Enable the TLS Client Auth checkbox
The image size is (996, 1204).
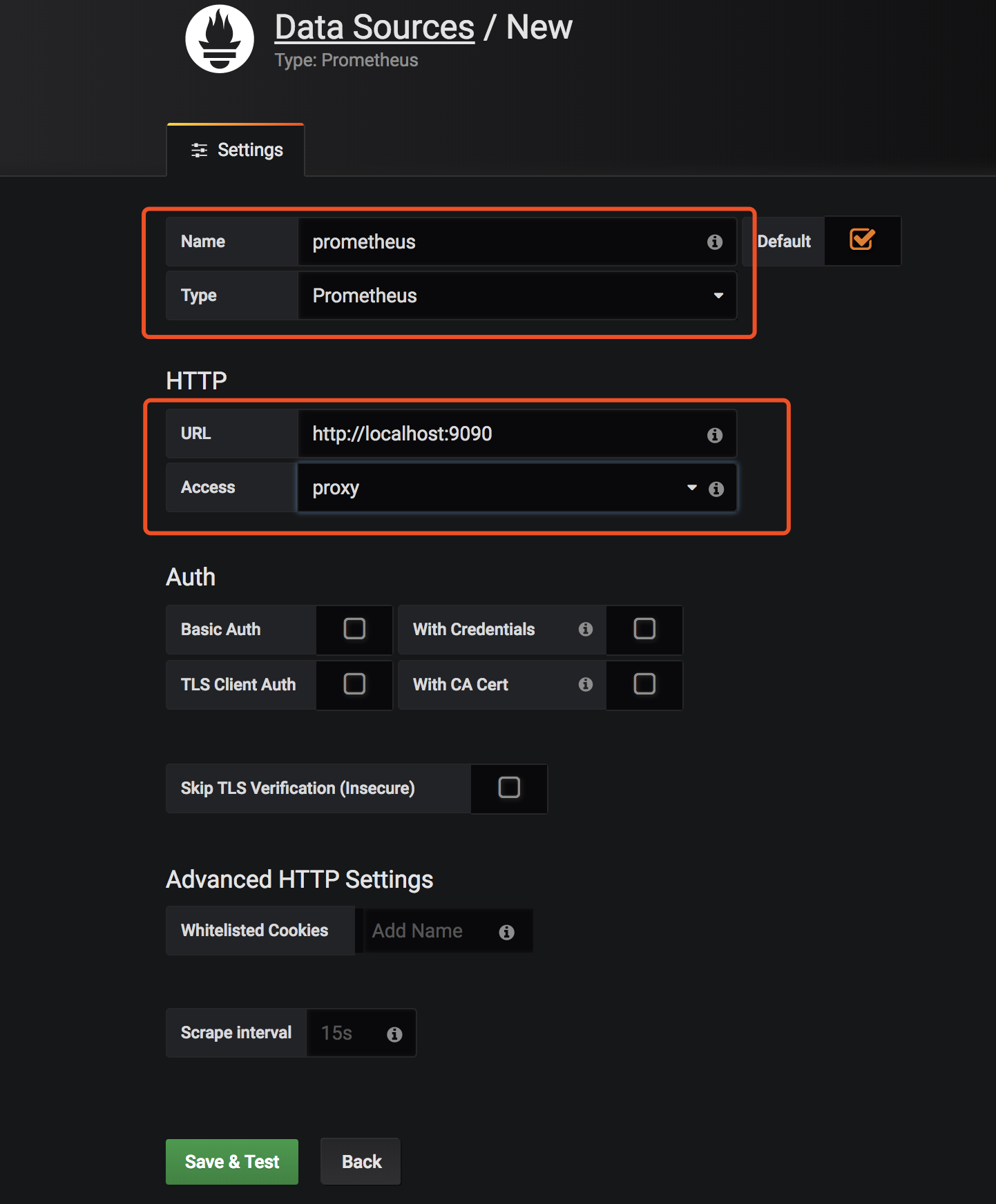coord(354,684)
